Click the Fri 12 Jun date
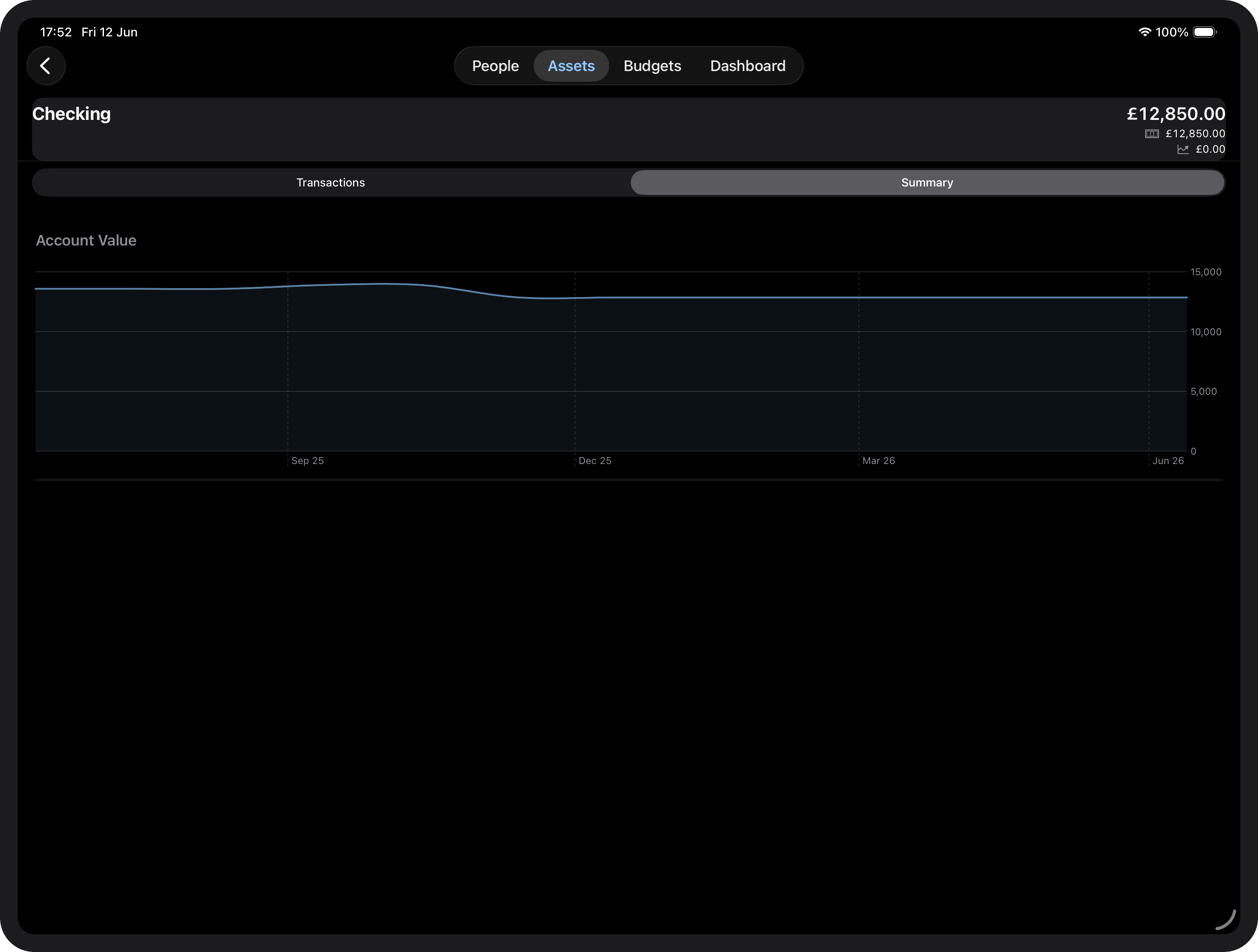This screenshot has width=1258, height=952. click(109, 32)
